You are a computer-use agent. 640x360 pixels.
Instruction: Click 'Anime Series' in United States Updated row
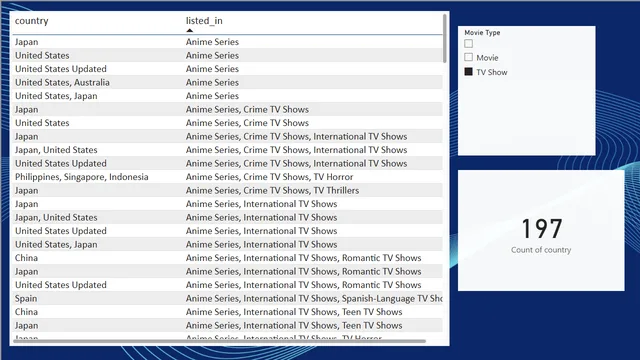(212, 69)
